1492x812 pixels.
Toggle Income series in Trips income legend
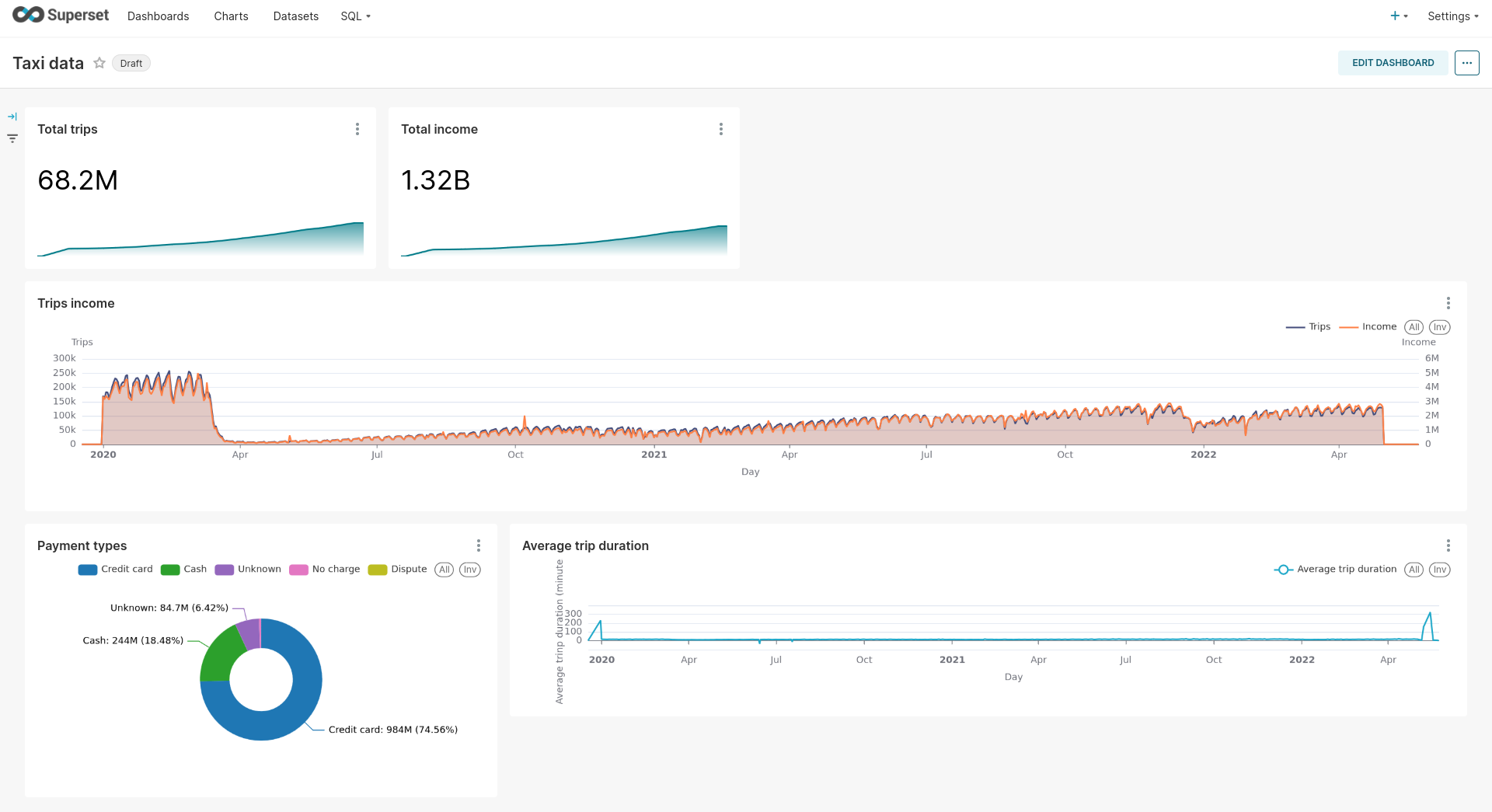click(x=1368, y=327)
